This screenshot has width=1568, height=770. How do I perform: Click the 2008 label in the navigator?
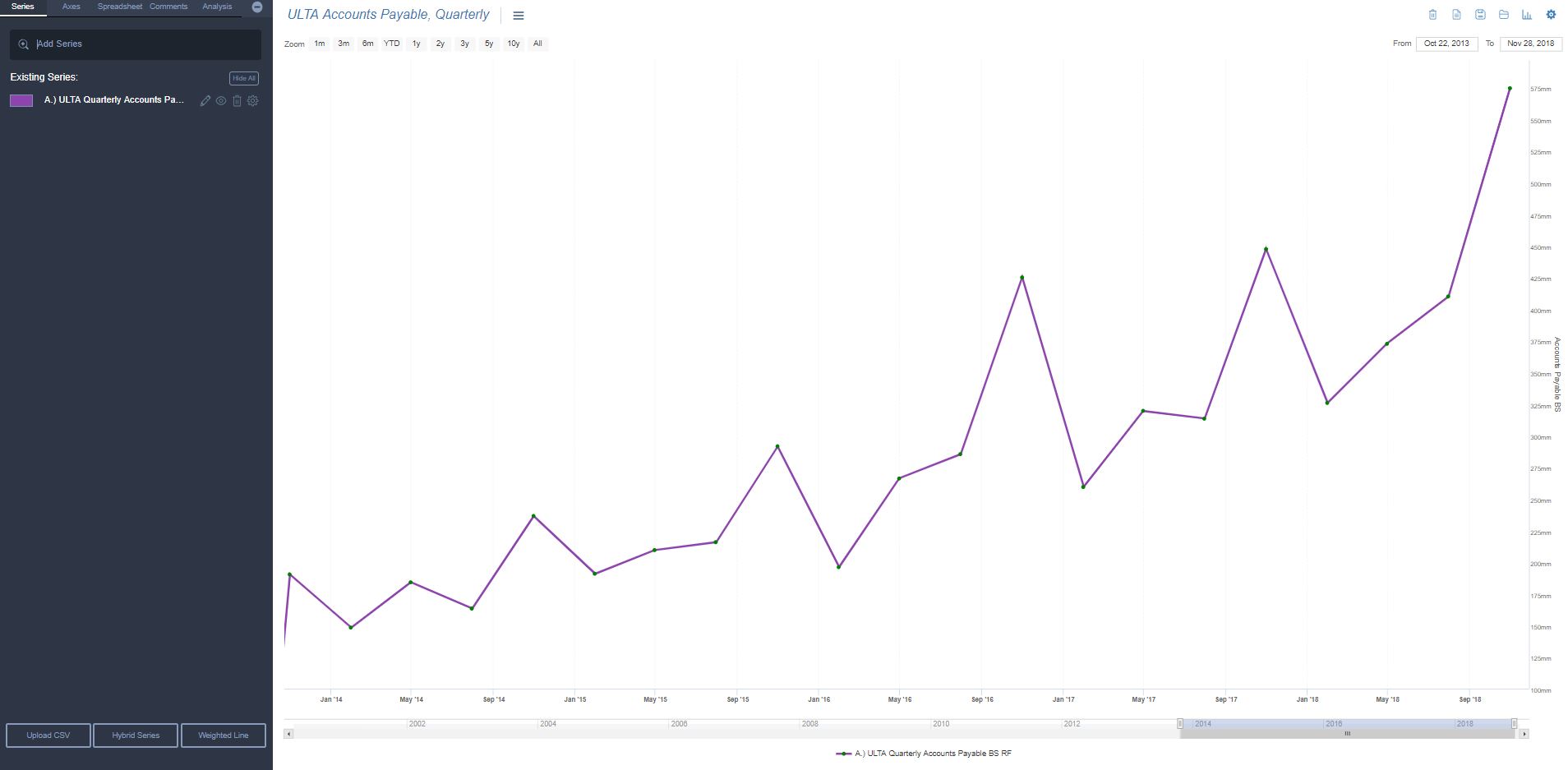click(810, 724)
